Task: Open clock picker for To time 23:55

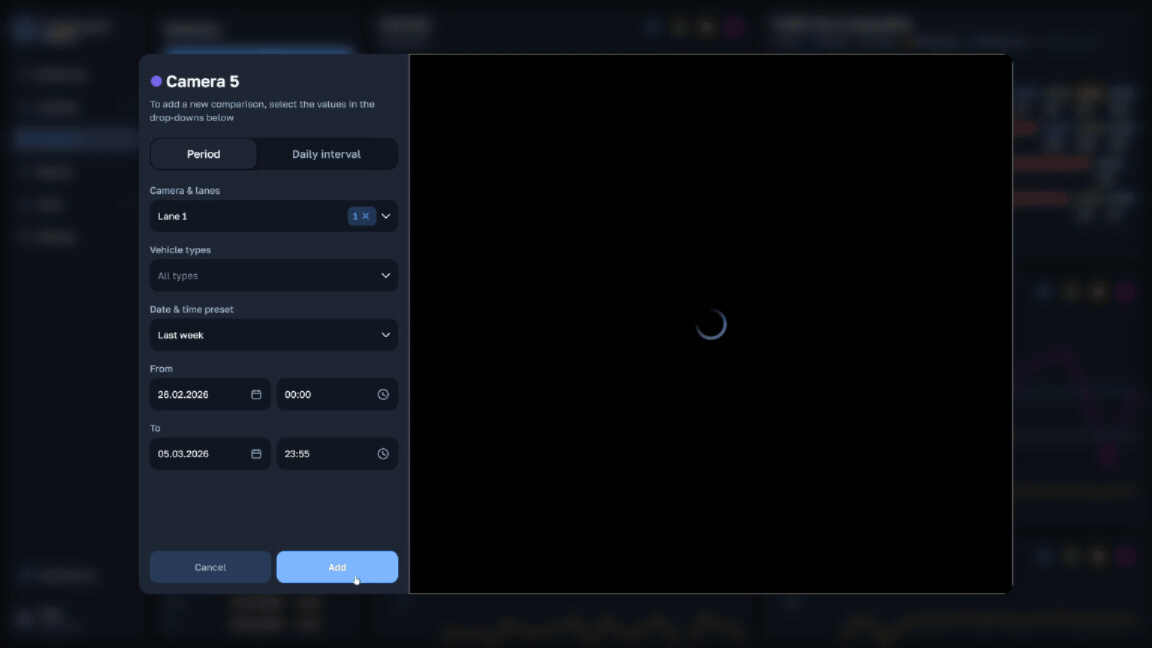Action: pos(383,454)
